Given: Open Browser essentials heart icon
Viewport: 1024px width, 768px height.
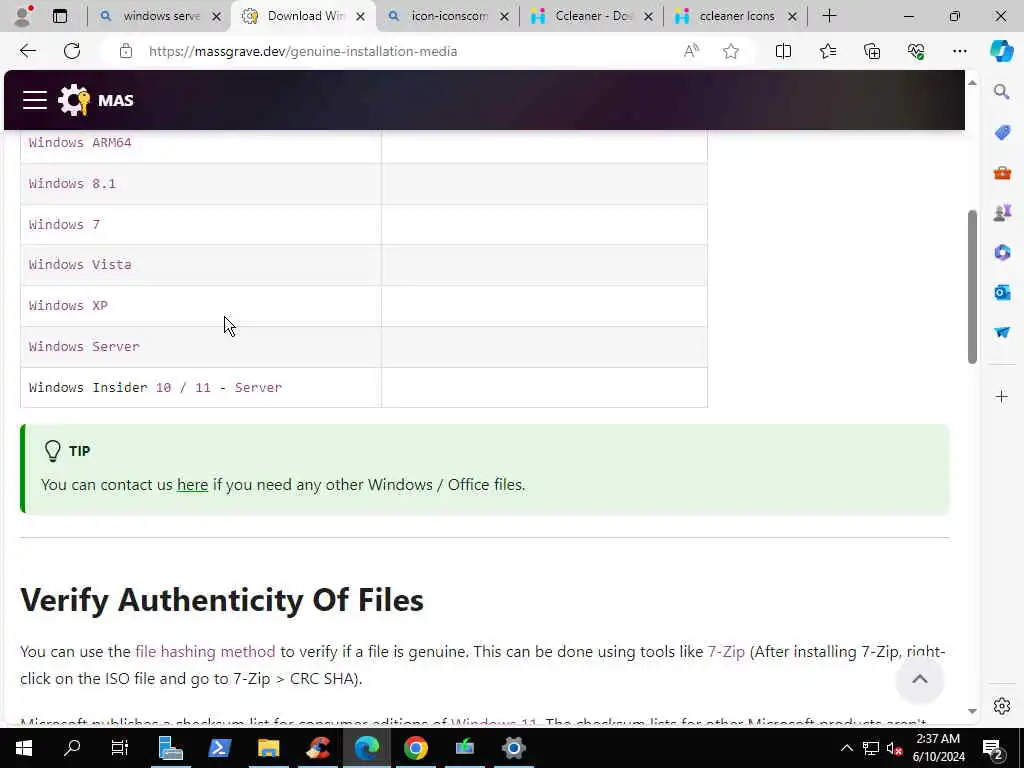Looking at the screenshot, I should tap(916, 51).
